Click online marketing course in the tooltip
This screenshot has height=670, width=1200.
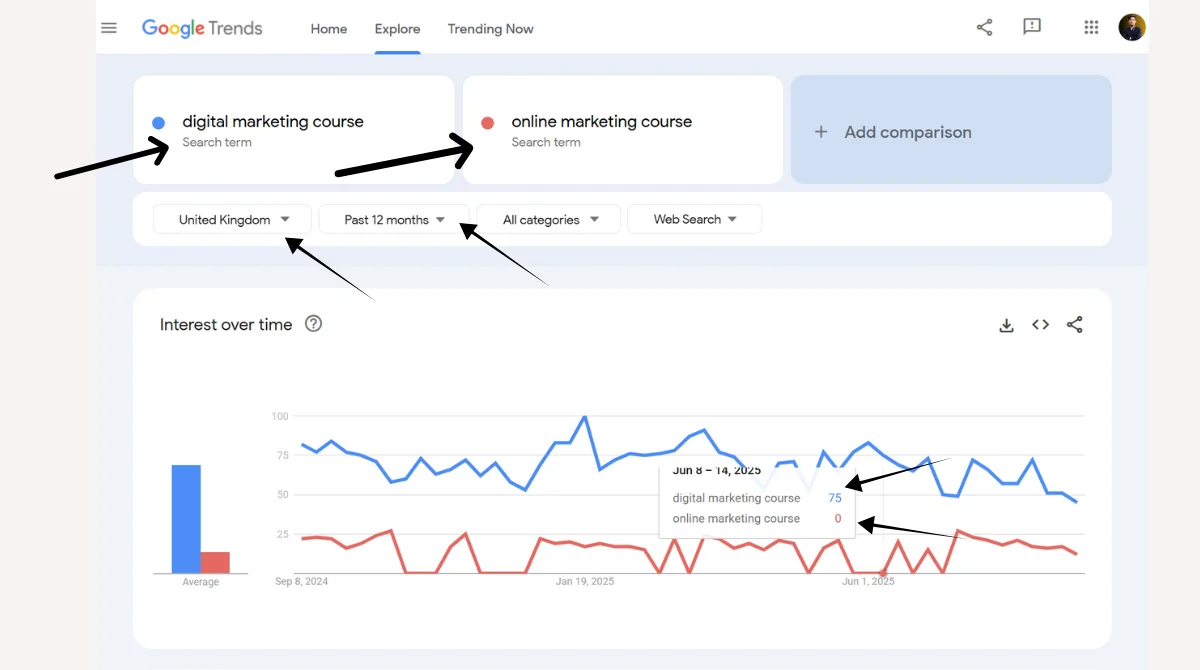point(737,518)
